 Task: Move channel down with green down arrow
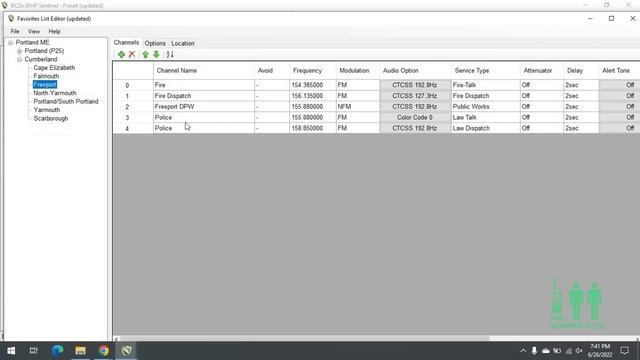[x=156, y=54]
